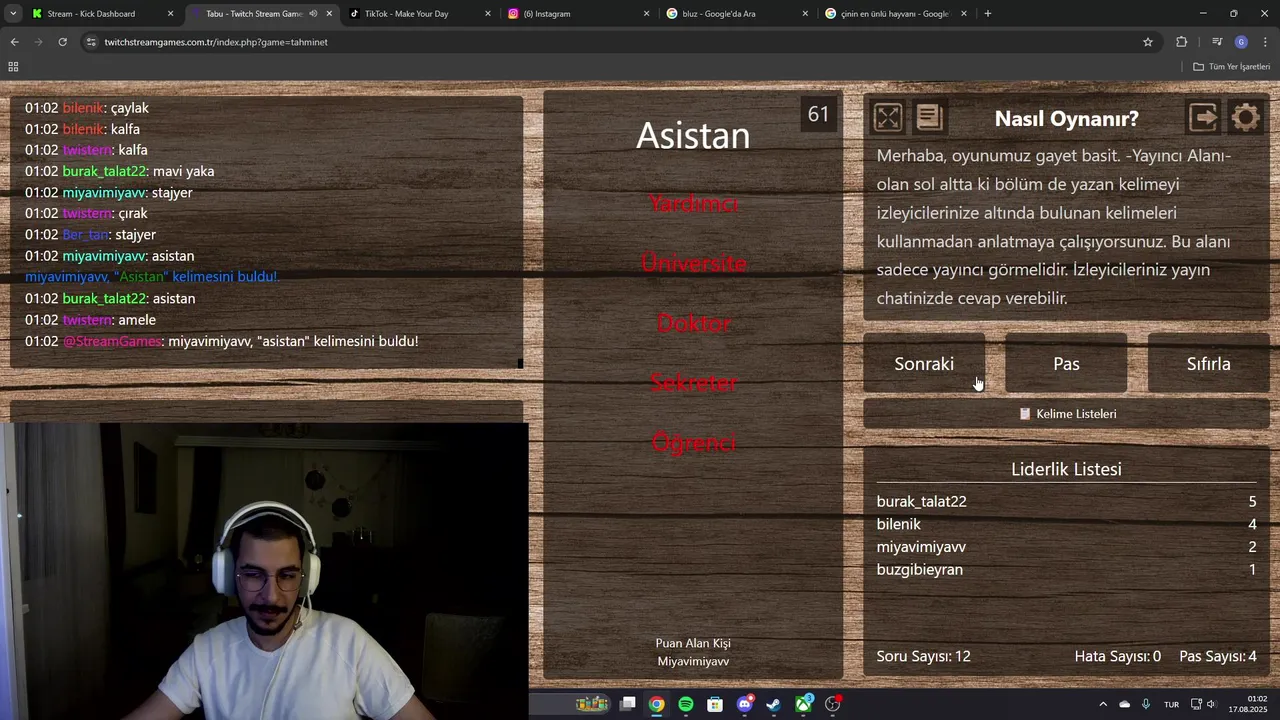Open Microsoft Store from the taskbar

pos(715,704)
